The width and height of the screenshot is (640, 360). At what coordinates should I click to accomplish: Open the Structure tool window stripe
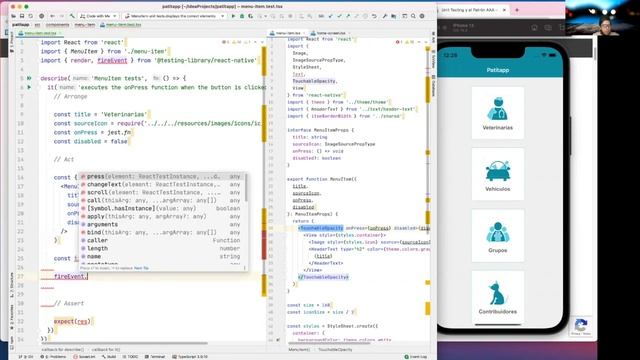11,285
